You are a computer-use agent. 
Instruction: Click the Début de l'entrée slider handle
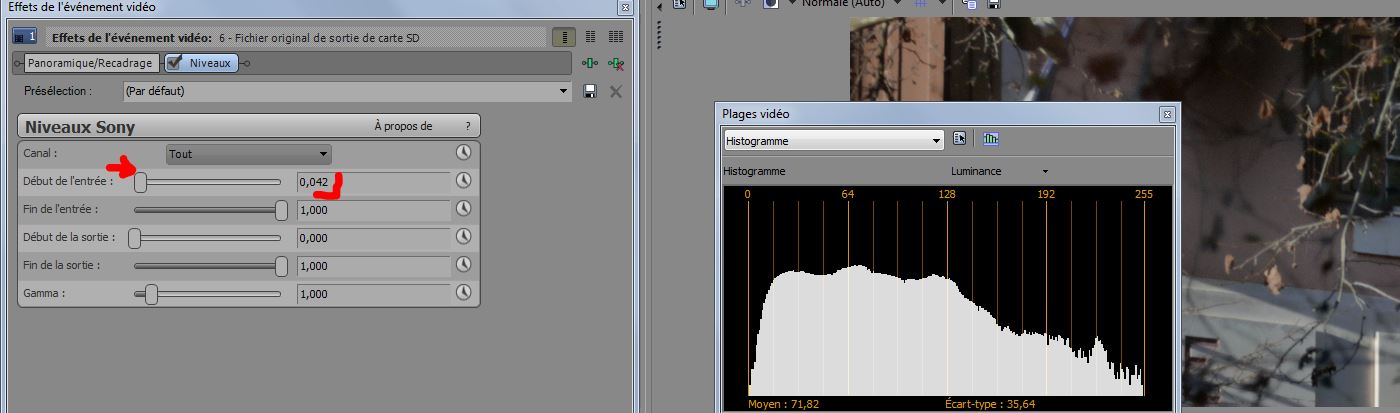click(142, 181)
